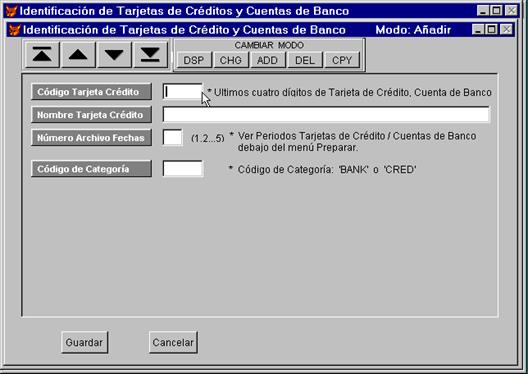Click the fox icon in inner window title
The width and height of the screenshot is (528, 374).
point(14,30)
